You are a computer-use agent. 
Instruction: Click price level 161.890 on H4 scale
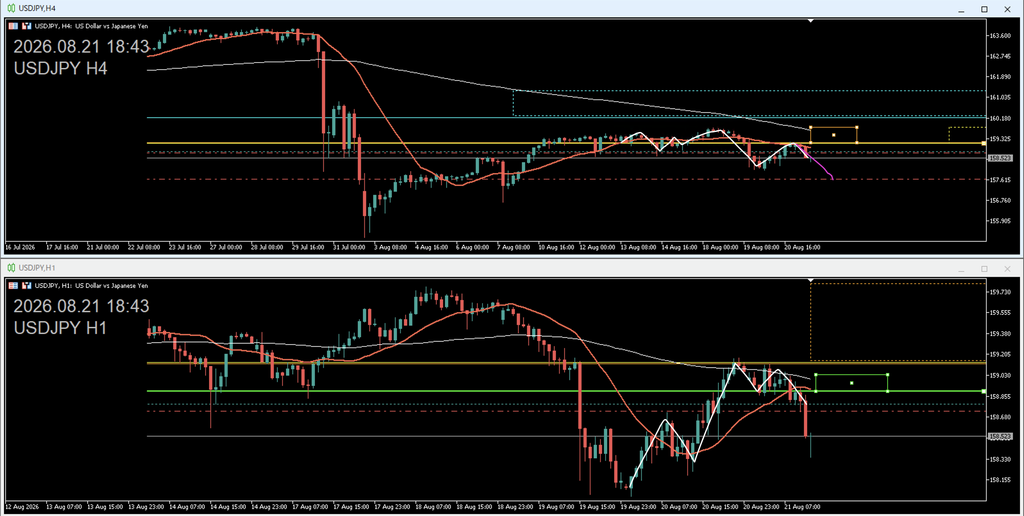click(1000, 77)
